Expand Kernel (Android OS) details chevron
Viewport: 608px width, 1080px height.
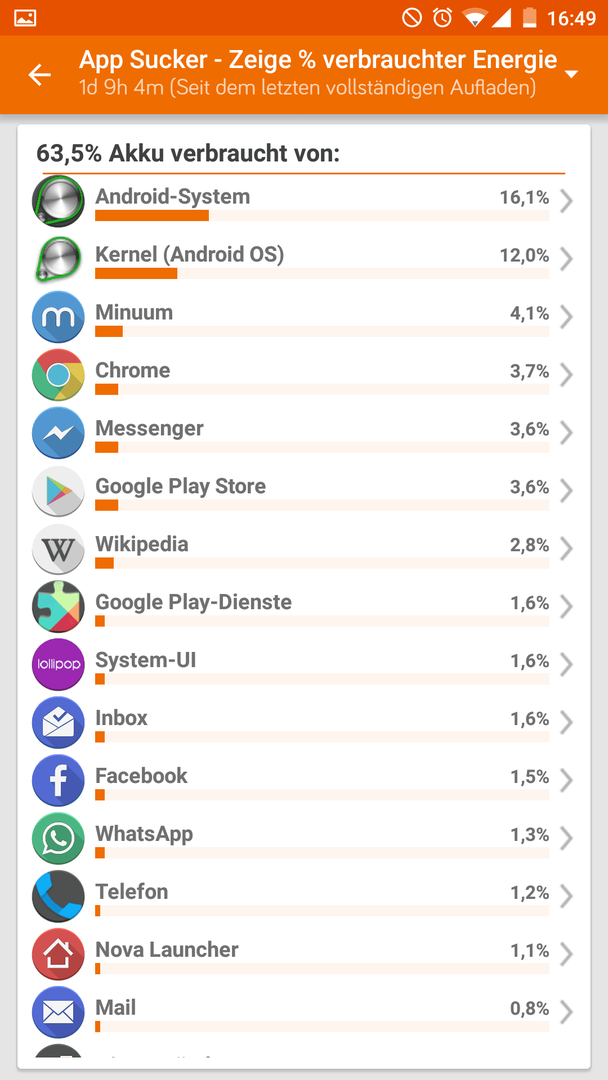click(x=566, y=259)
